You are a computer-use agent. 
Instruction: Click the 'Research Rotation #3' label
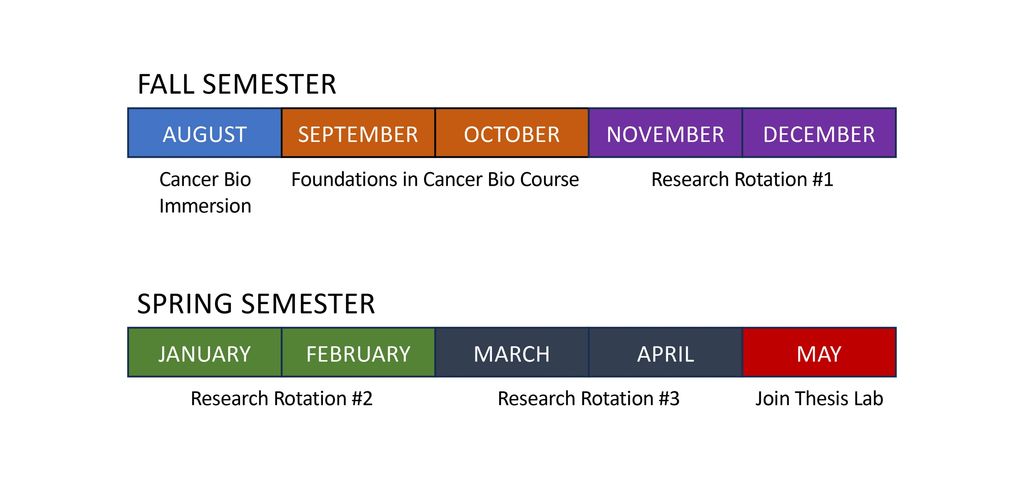(x=589, y=399)
